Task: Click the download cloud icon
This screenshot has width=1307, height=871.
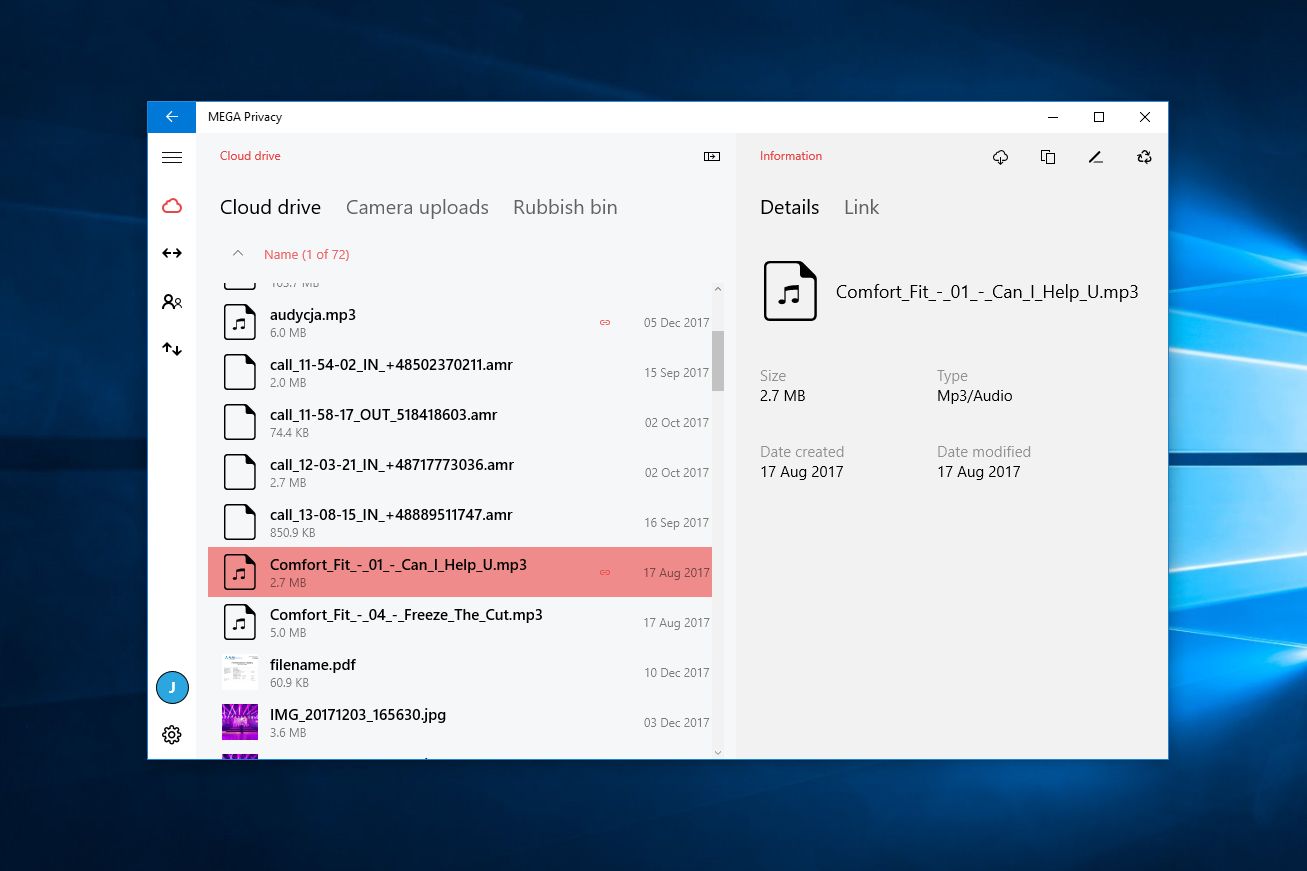Action: (1000, 157)
